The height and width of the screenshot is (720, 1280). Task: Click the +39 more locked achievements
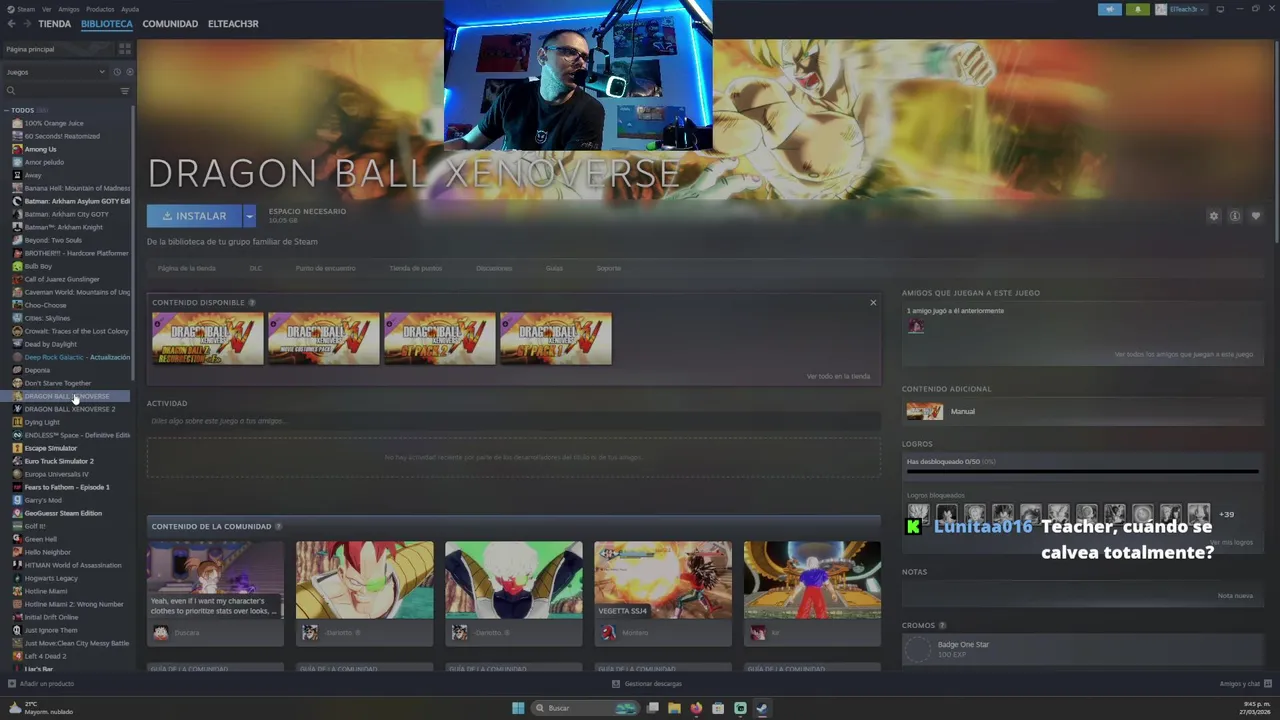point(1227,514)
